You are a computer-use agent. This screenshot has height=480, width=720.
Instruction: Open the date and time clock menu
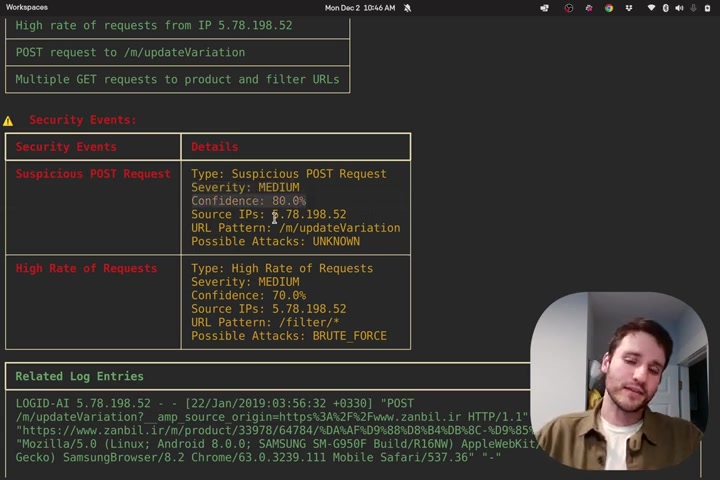coord(360,8)
